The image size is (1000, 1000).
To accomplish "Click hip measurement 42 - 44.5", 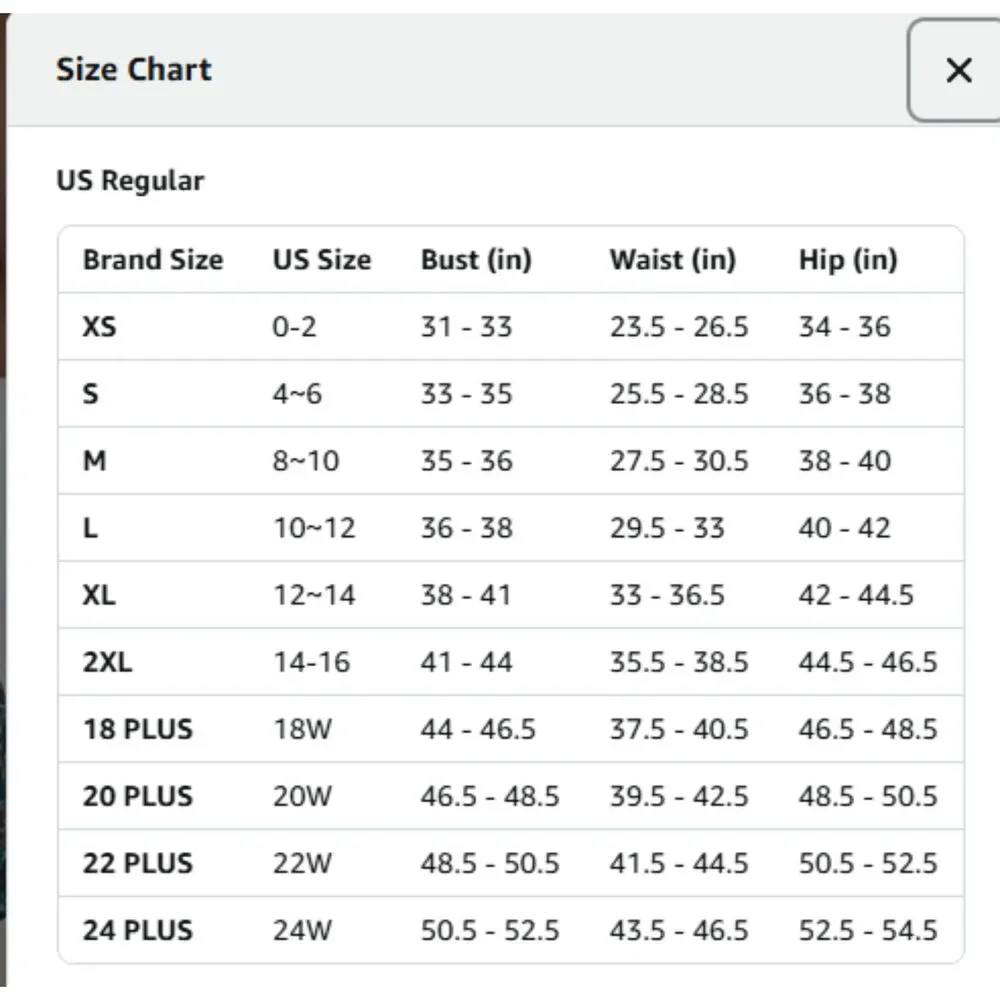I will point(856,595).
